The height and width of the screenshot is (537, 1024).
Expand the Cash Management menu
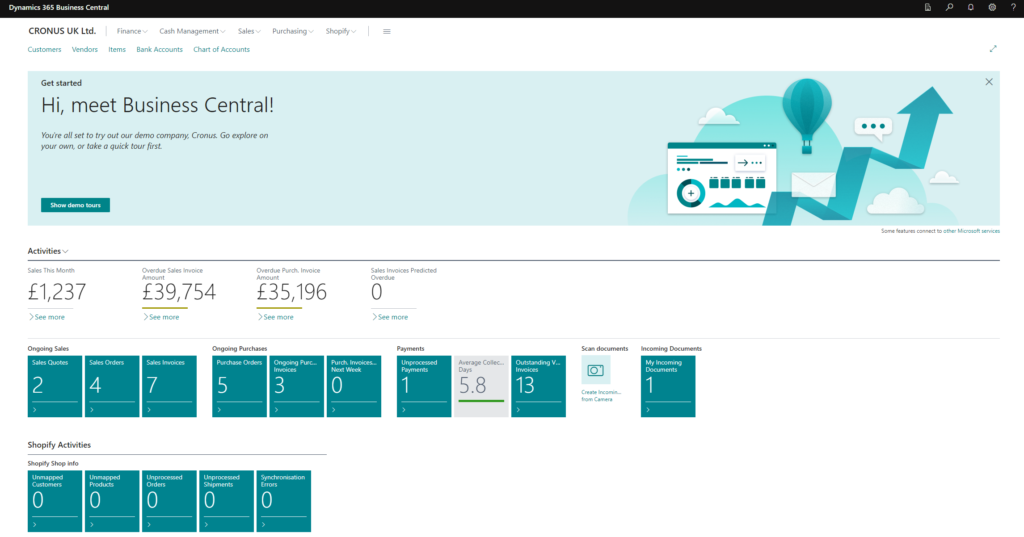(x=192, y=31)
